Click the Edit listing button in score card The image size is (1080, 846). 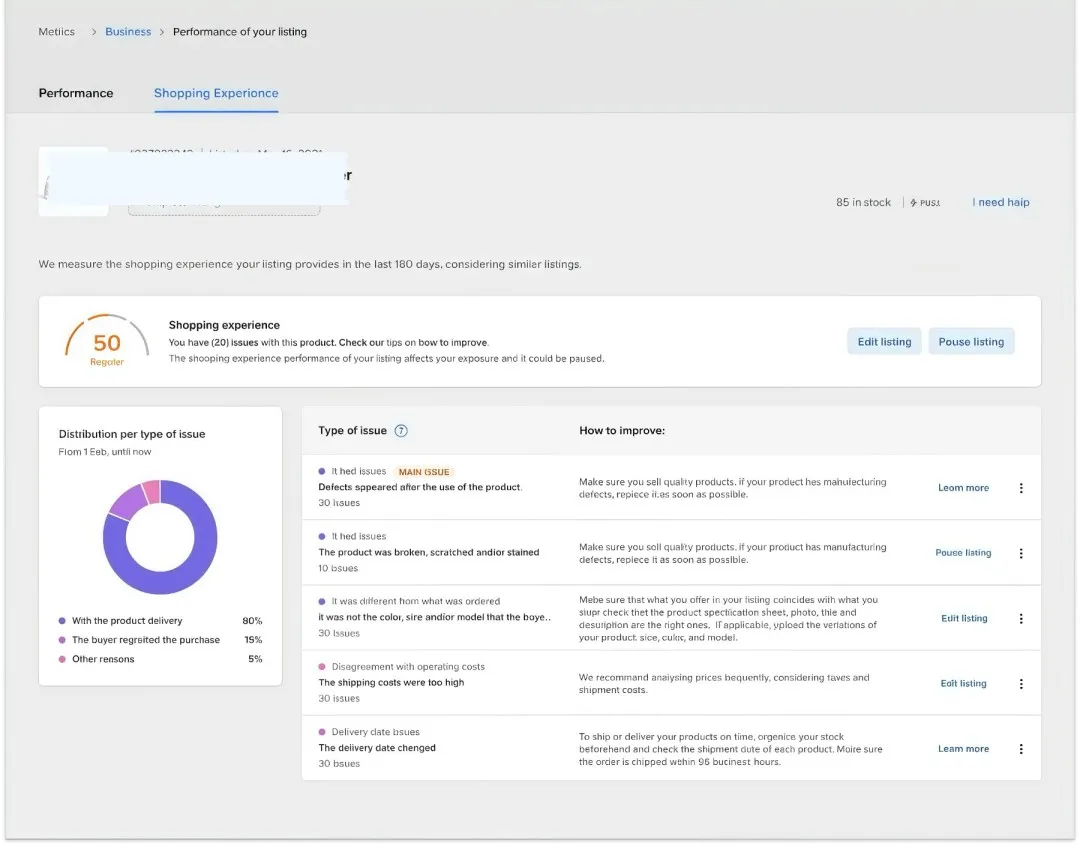tap(884, 342)
